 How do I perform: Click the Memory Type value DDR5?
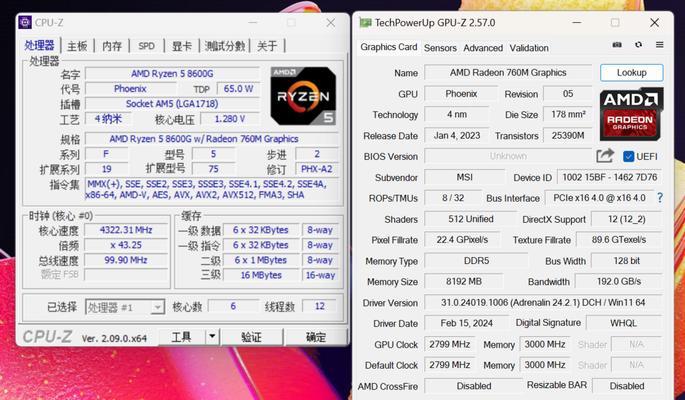click(x=476, y=261)
